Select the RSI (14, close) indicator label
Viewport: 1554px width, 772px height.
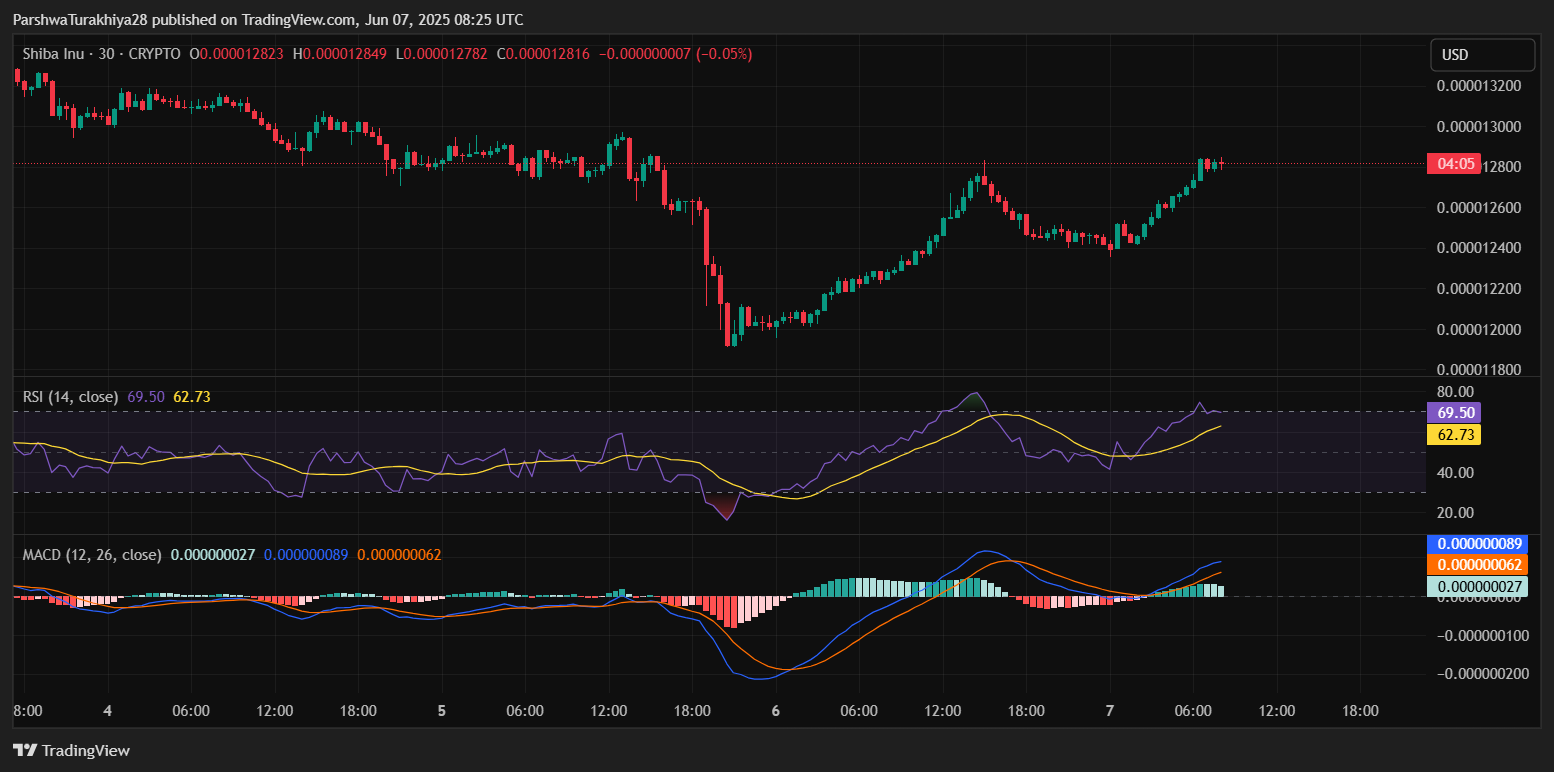click(71, 397)
